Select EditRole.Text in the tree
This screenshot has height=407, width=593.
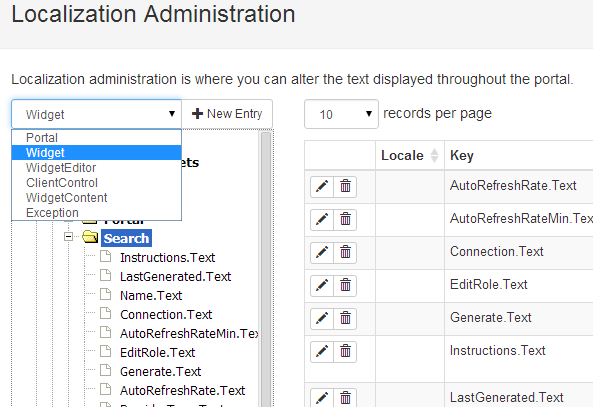tap(157, 353)
